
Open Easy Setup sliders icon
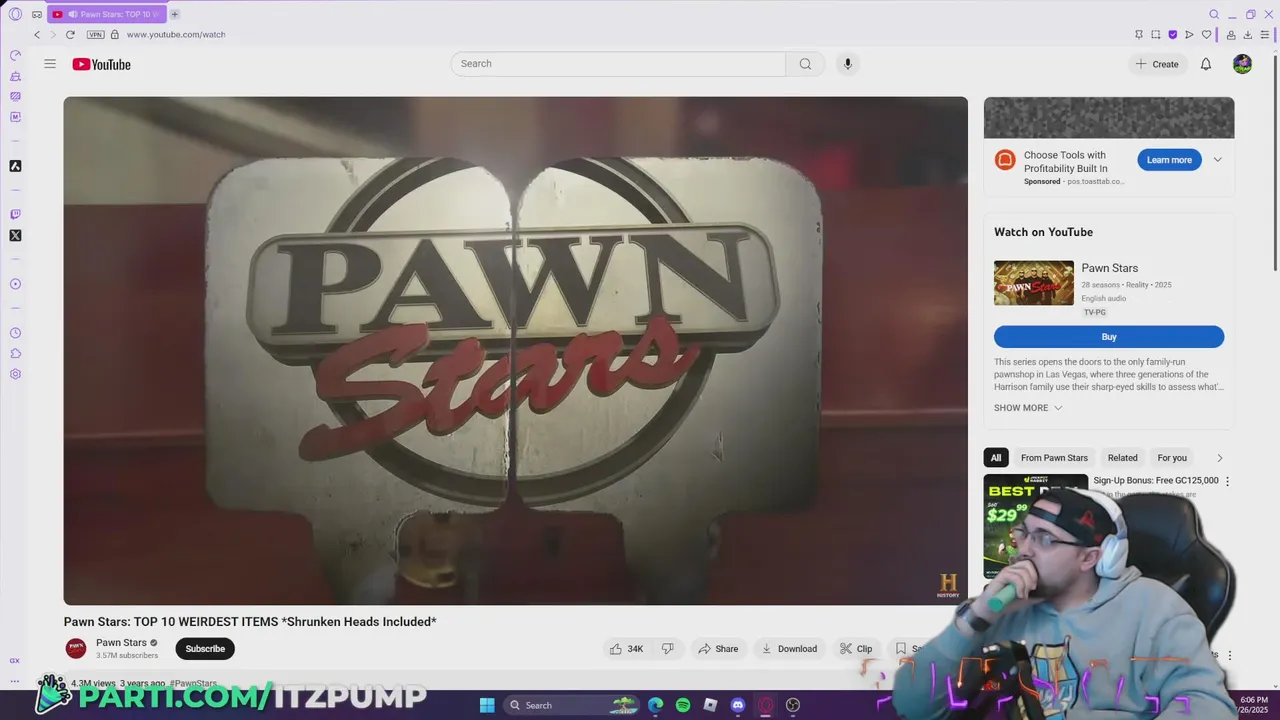(1264, 34)
